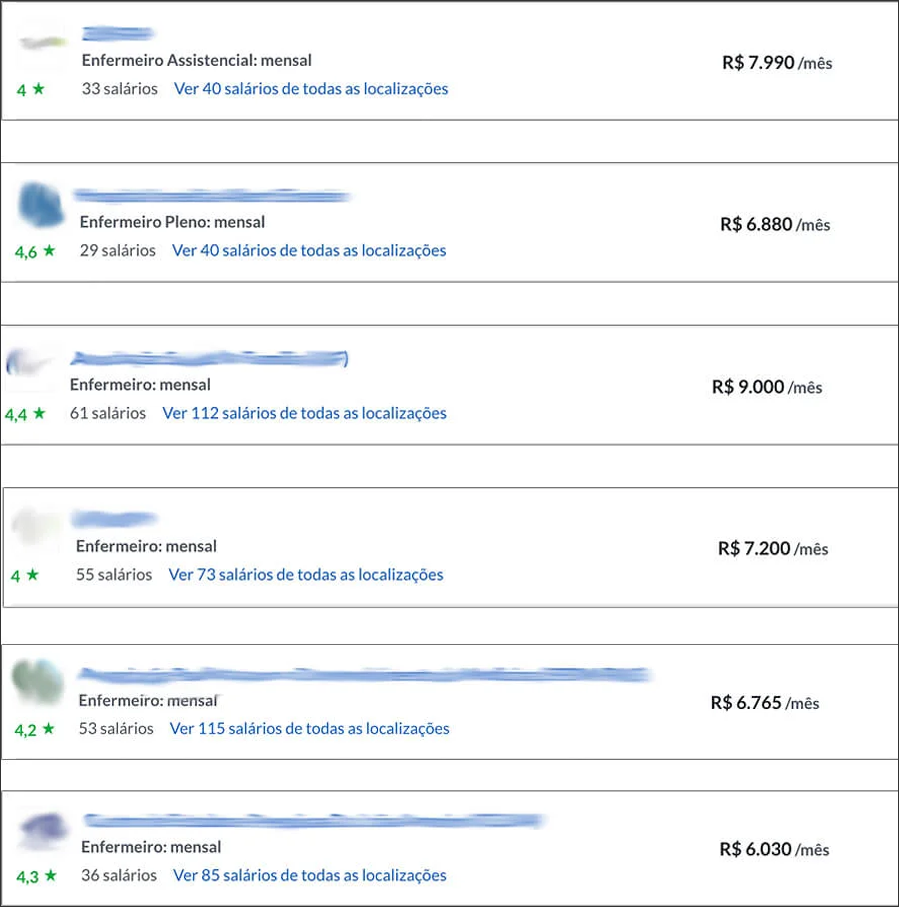Click the purple logo of R$ 6.030 listing
Screen dimensions: 899x907
[42, 829]
